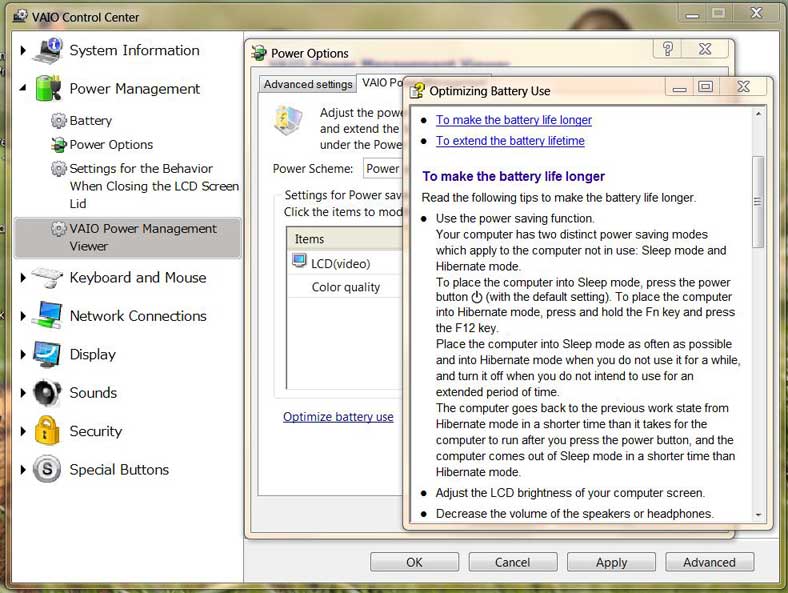Image resolution: width=788 pixels, height=593 pixels.
Task: Click the Items column header
Action: click(x=346, y=239)
